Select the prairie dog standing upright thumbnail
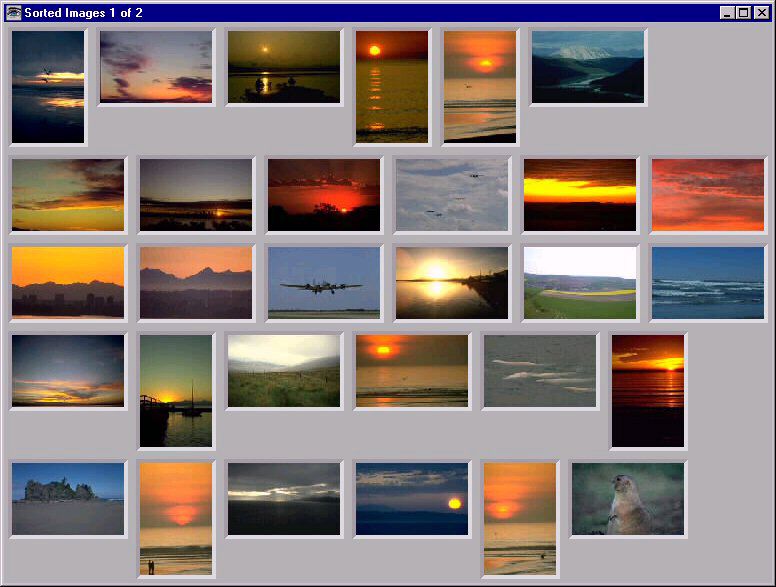The height and width of the screenshot is (587, 776). pyautogui.click(x=628, y=499)
